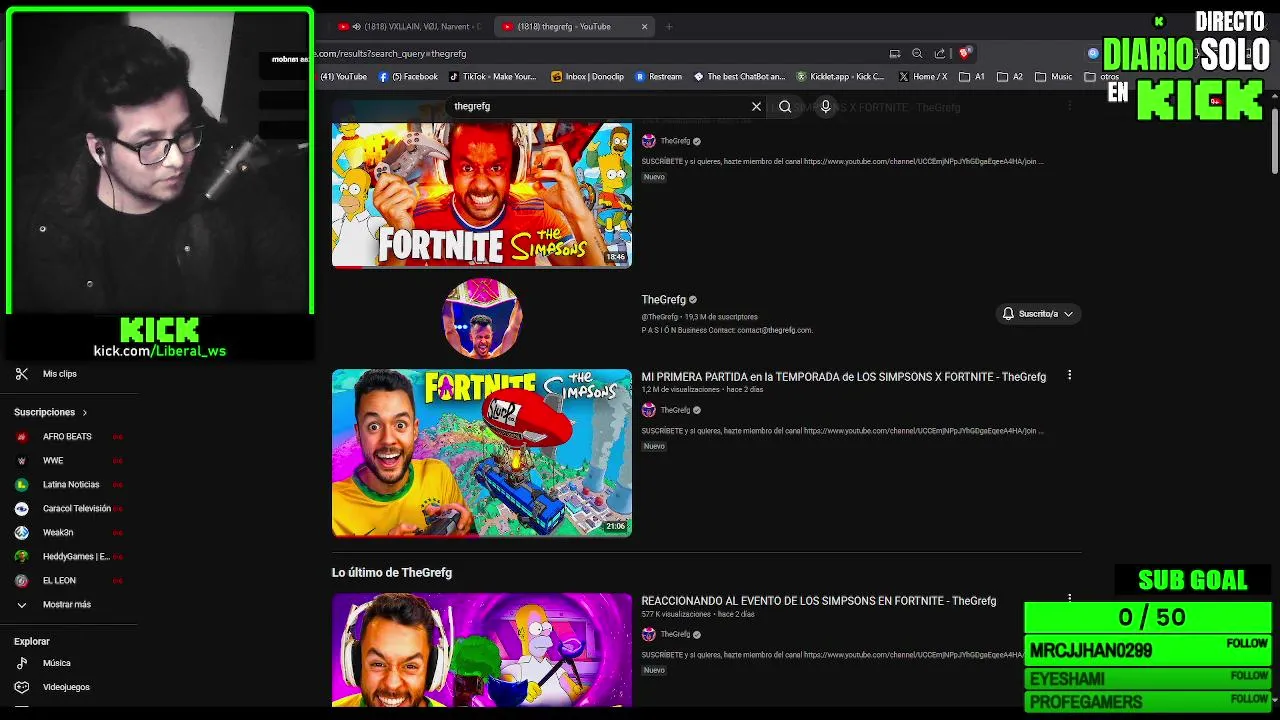Open REACCIONANDO AL EVENTO video title link
This screenshot has width=1280, height=720.
(x=818, y=601)
